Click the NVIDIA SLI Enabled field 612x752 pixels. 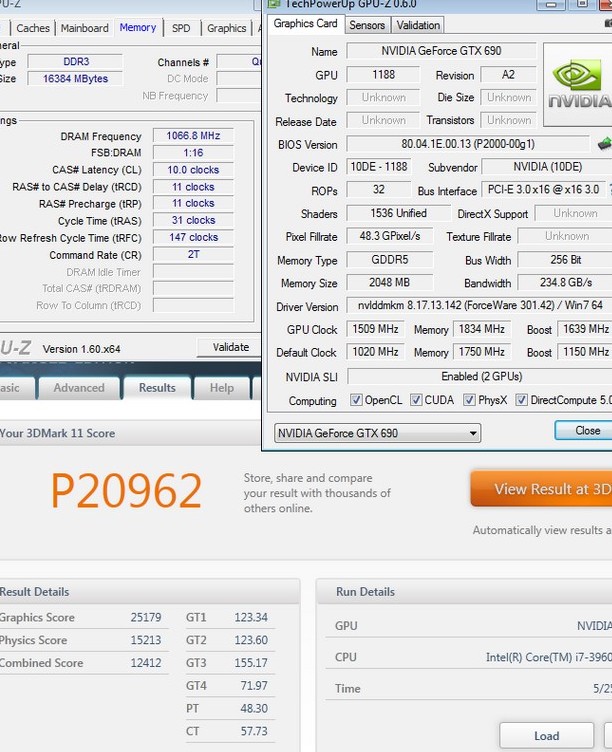[x=481, y=376]
